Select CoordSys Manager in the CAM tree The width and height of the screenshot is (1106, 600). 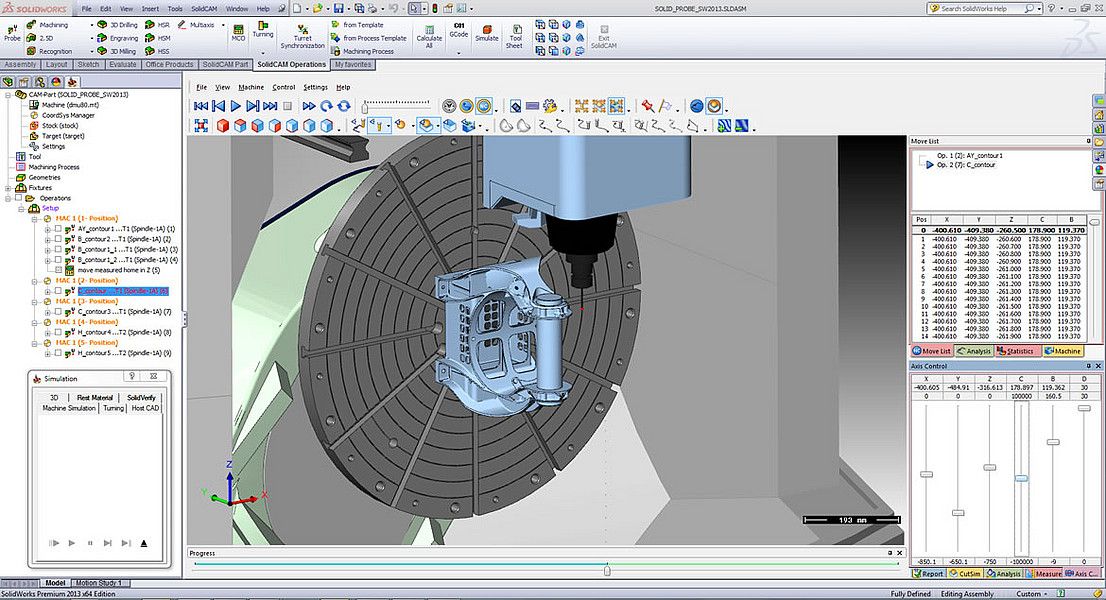click(x=68, y=115)
